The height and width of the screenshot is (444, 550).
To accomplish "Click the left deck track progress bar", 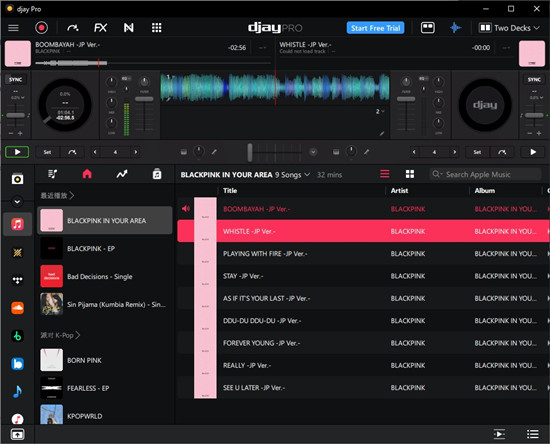I will [x=153, y=63].
